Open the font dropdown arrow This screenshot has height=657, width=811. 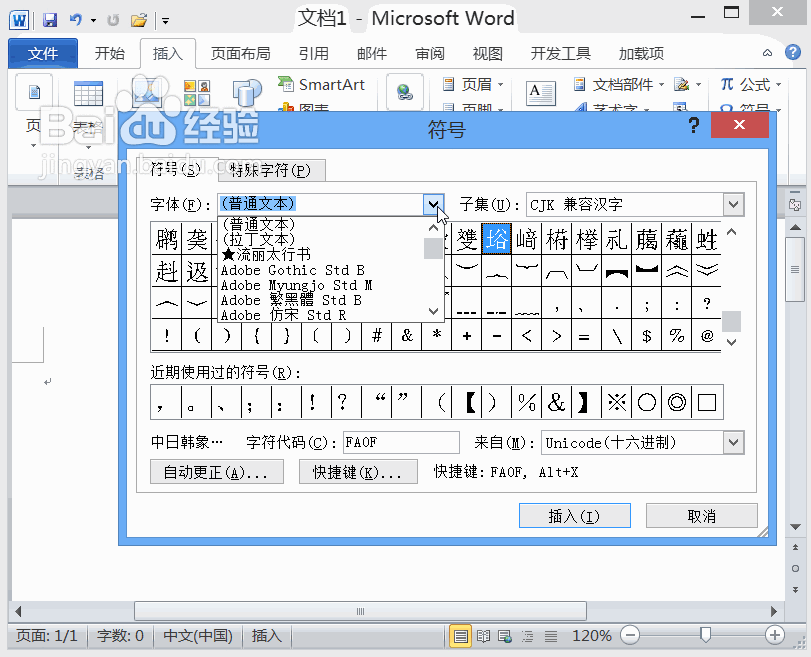pyautogui.click(x=433, y=204)
